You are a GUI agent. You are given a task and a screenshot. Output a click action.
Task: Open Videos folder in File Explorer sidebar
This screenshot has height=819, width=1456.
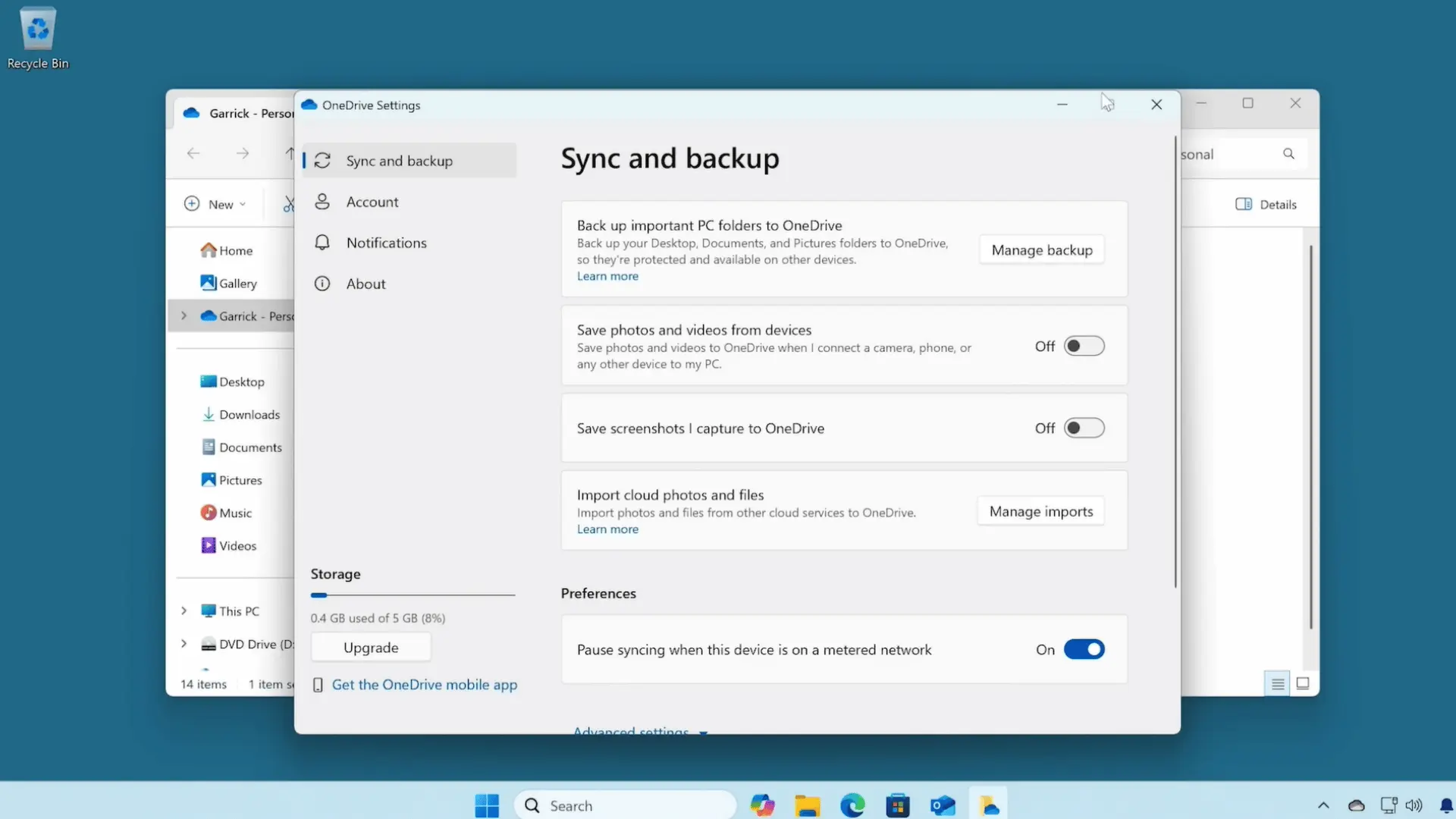pos(228,546)
